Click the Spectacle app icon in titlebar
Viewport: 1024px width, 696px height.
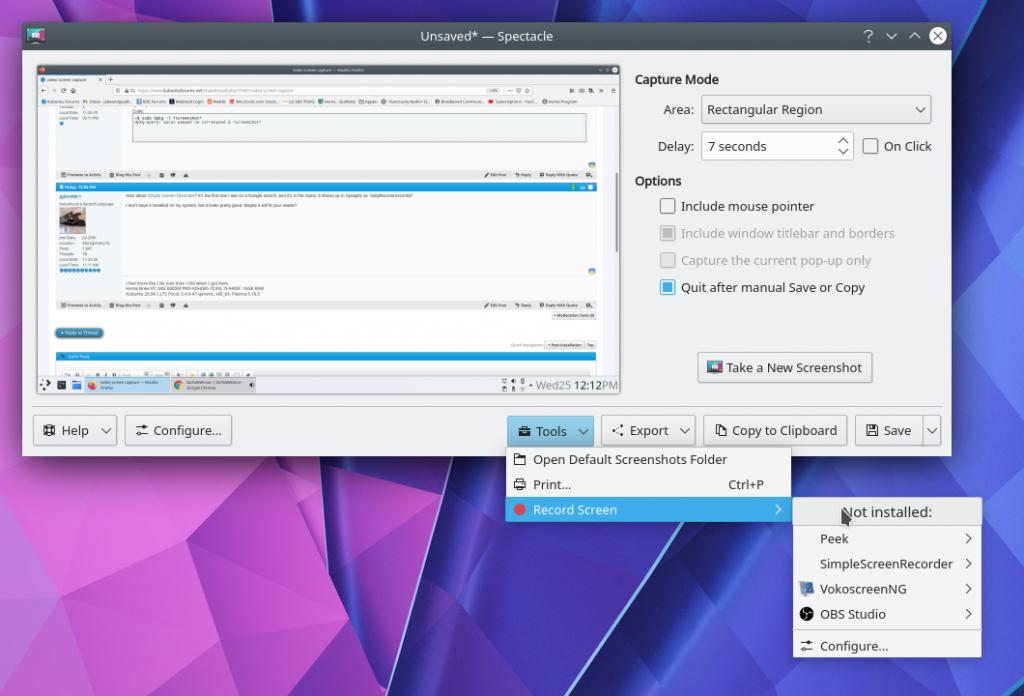[37, 36]
